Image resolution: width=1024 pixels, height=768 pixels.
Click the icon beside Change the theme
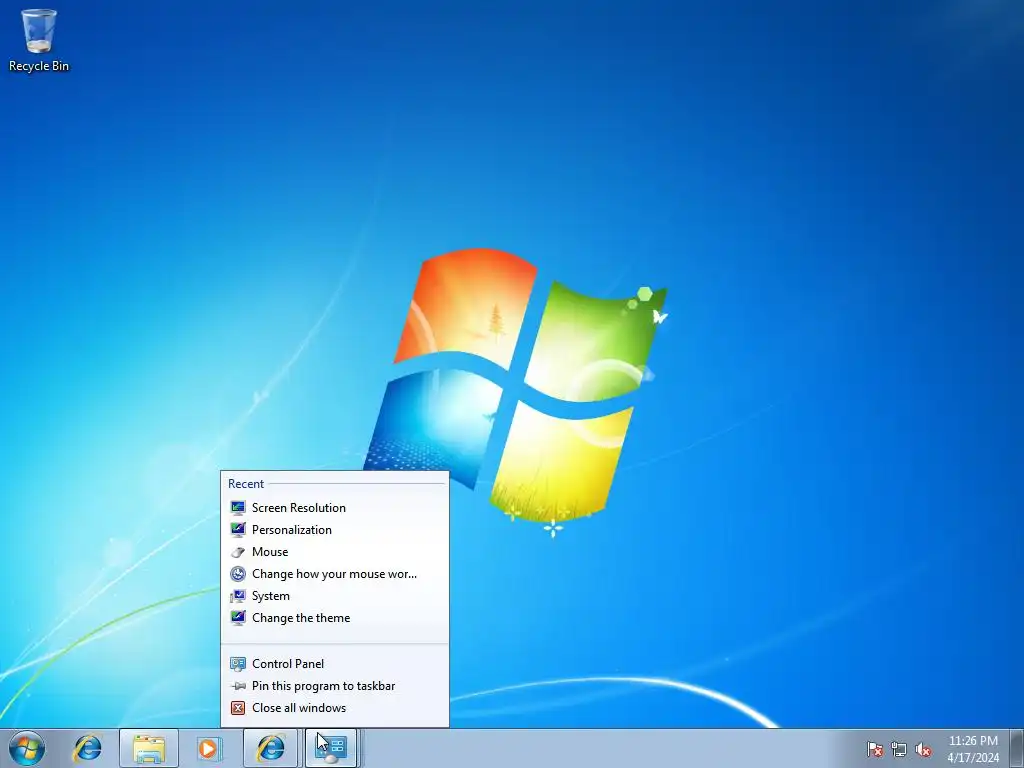[238, 618]
